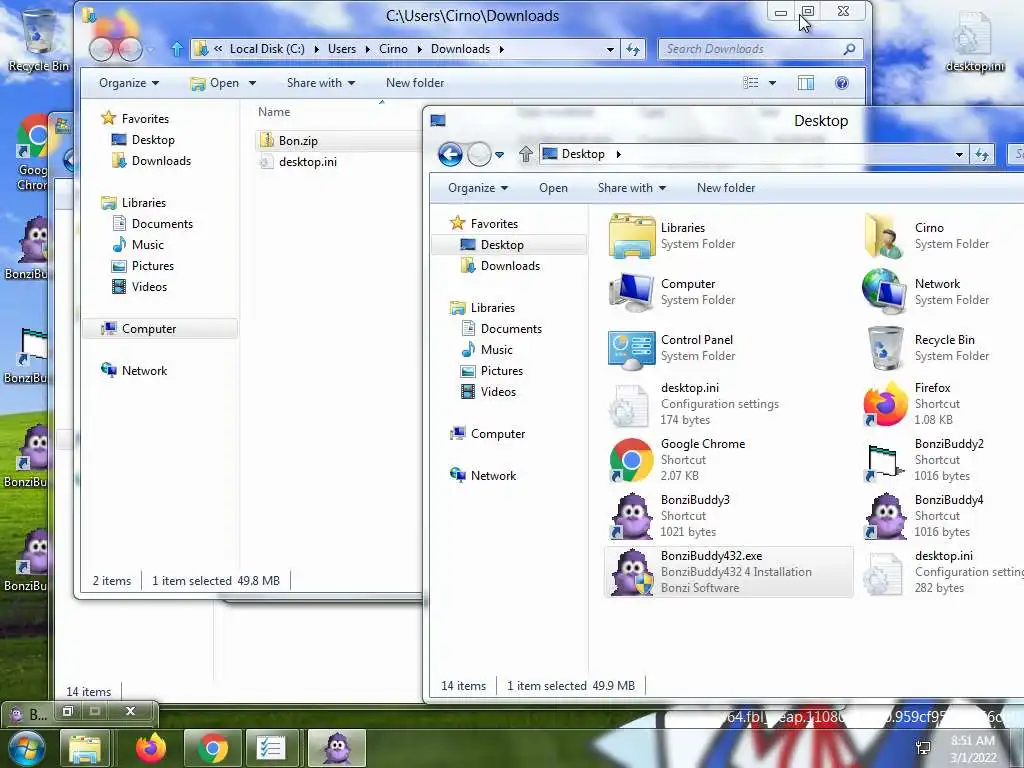The width and height of the screenshot is (1024, 768).
Task: Open Firefox from the taskbar
Action: point(151,748)
